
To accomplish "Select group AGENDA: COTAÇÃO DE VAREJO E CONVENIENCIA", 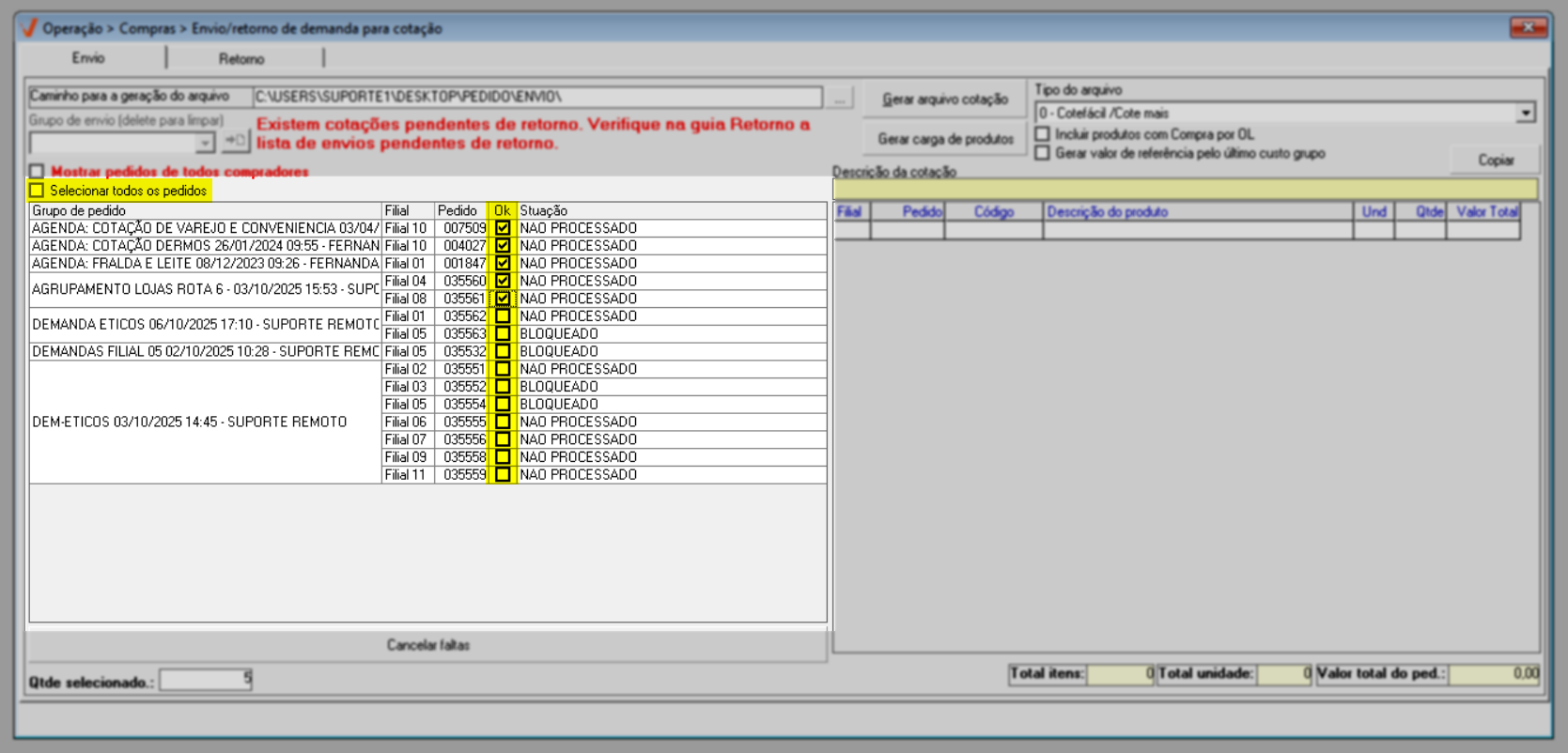I will pos(205,228).
